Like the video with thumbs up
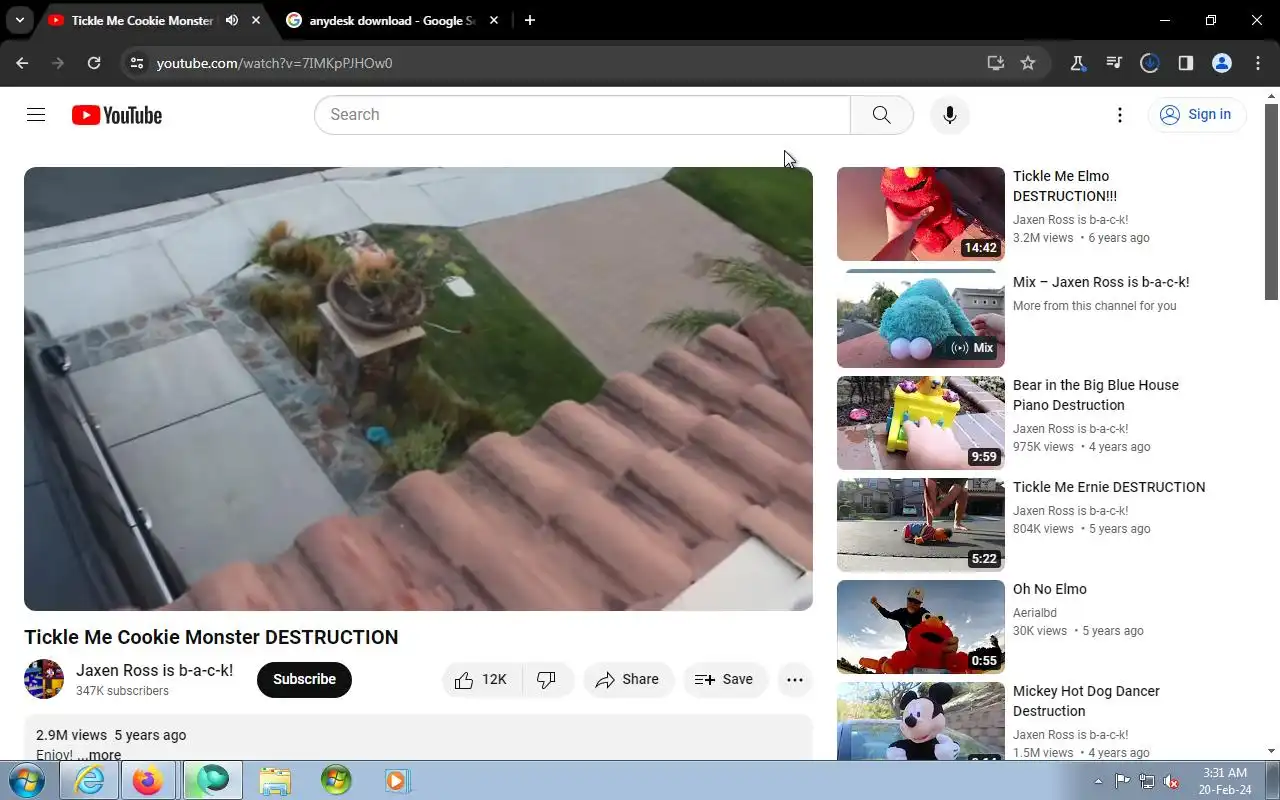Viewport: 1280px width, 800px height. (482, 680)
